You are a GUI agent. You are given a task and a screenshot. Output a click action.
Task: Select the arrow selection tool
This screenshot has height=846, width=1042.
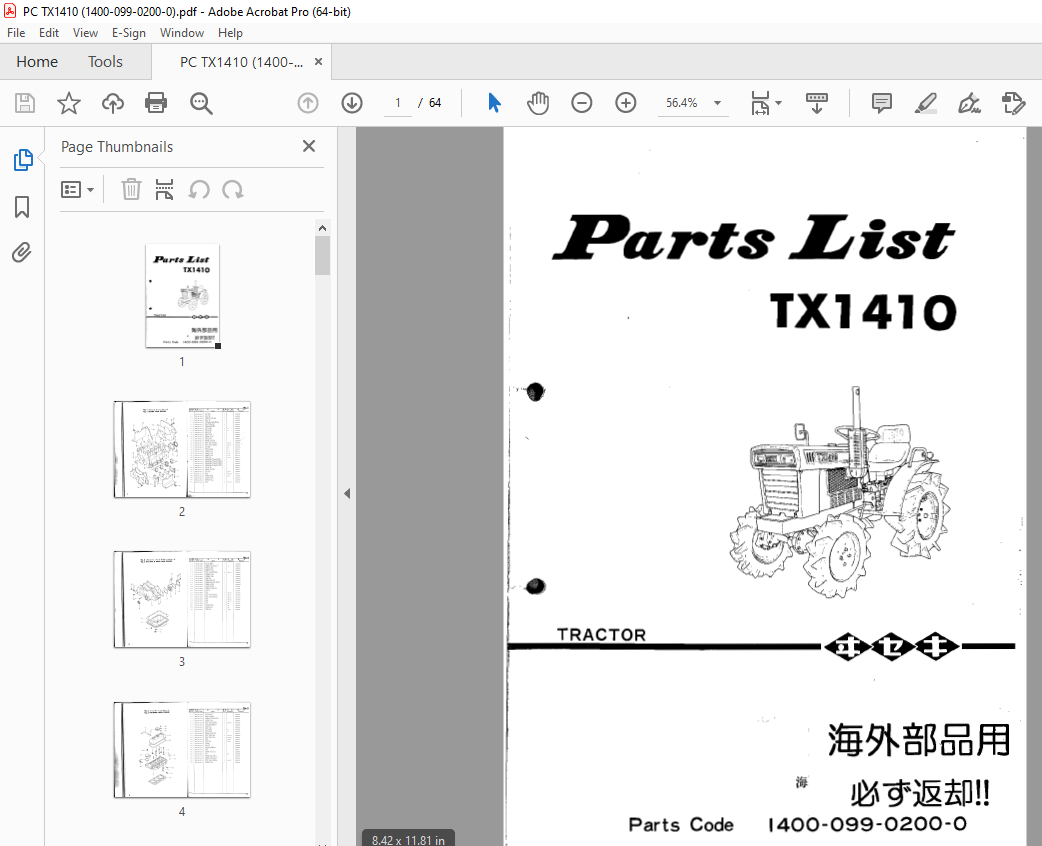point(494,103)
